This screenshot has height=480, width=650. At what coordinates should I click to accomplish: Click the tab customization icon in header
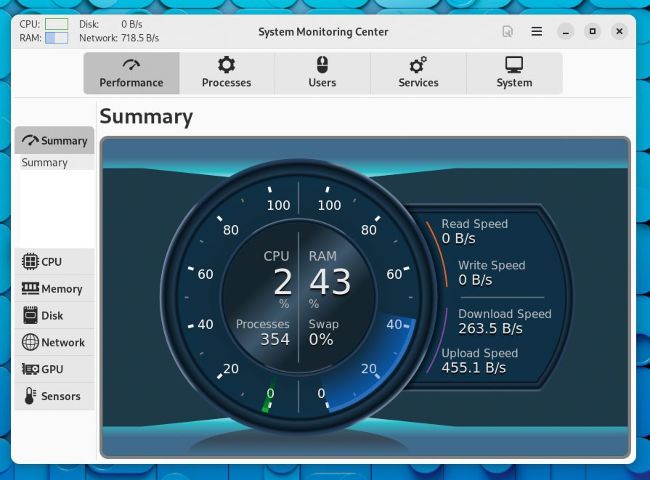(508, 32)
